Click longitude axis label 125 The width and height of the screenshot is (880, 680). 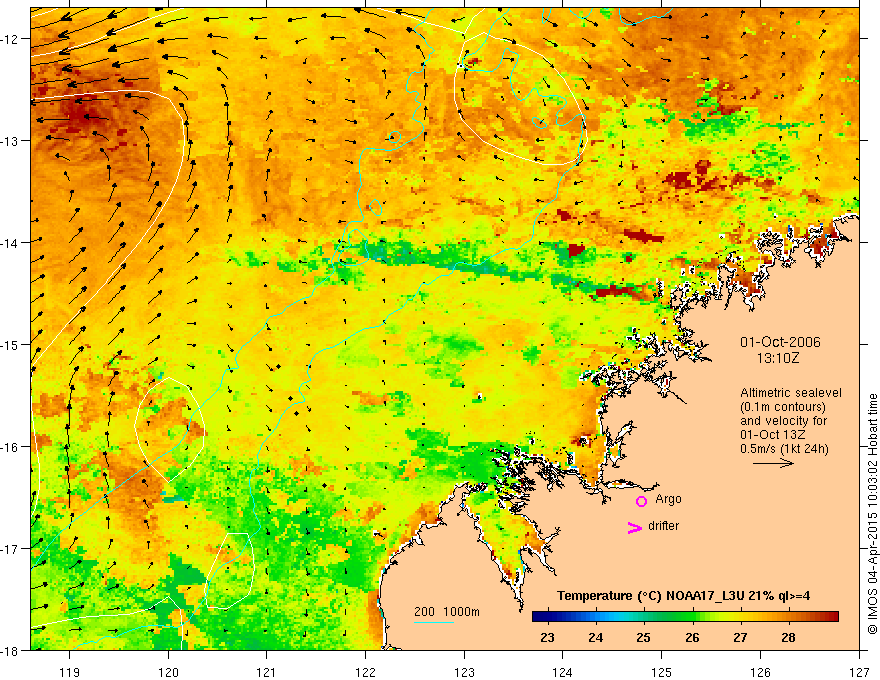coord(662,672)
